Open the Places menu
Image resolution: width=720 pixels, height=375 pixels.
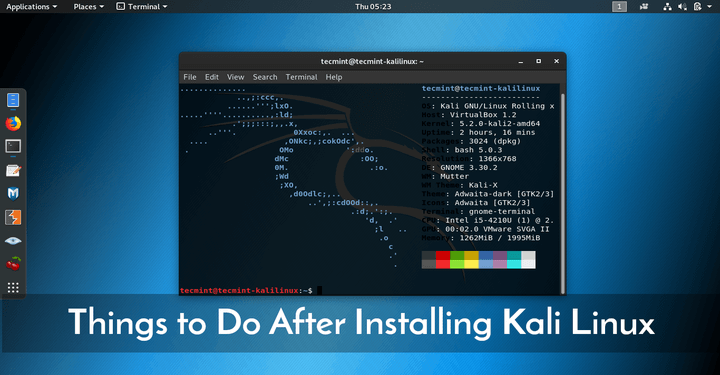tap(89, 6)
